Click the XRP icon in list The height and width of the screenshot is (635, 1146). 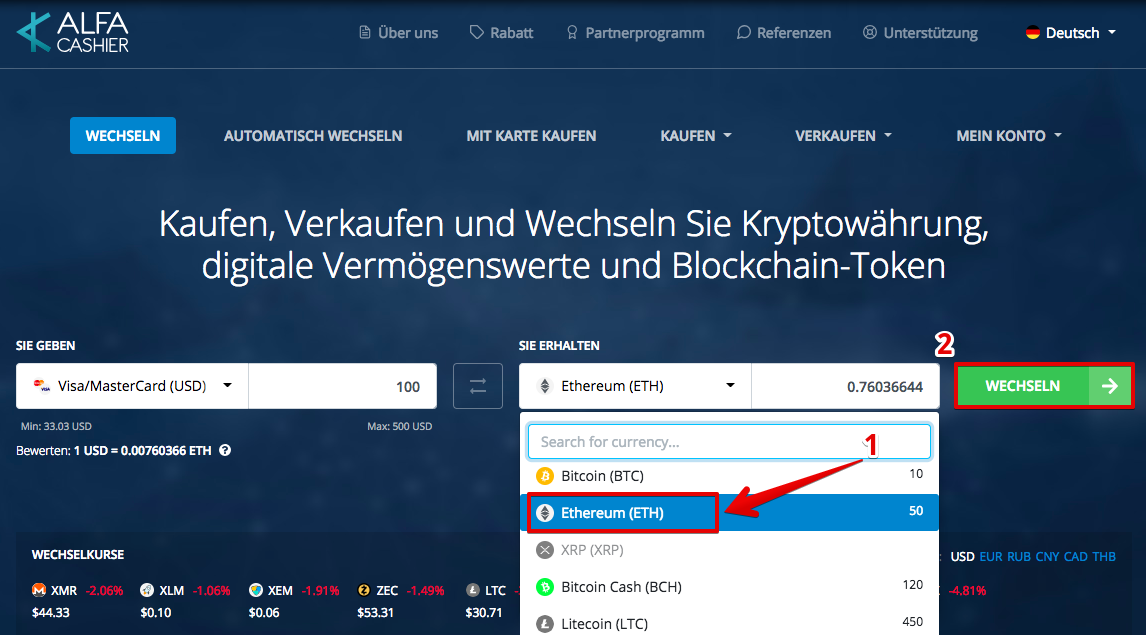click(x=544, y=550)
